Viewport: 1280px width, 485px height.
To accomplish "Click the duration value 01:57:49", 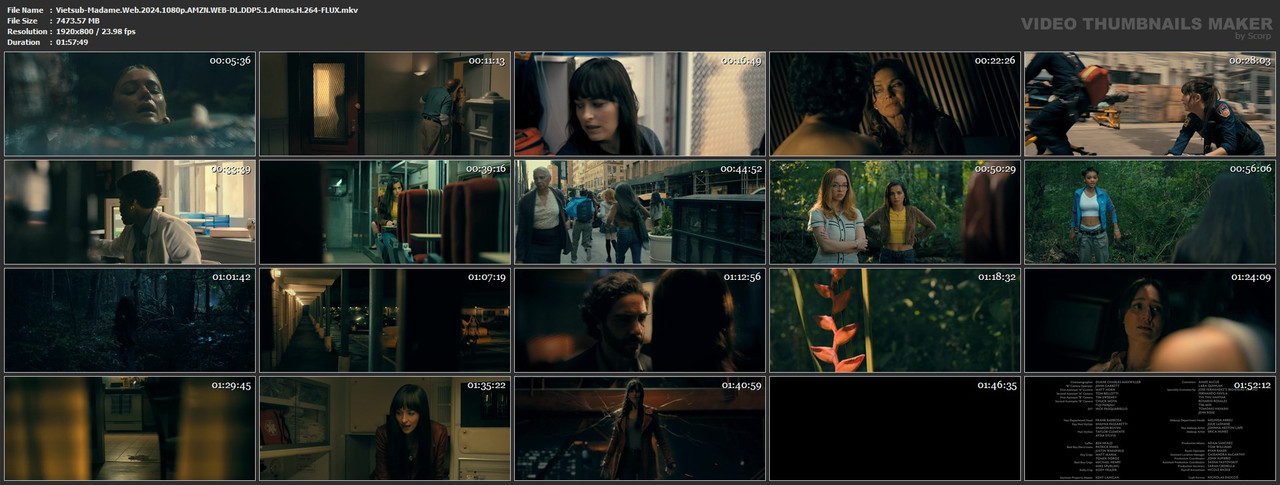I will pos(73,43).
